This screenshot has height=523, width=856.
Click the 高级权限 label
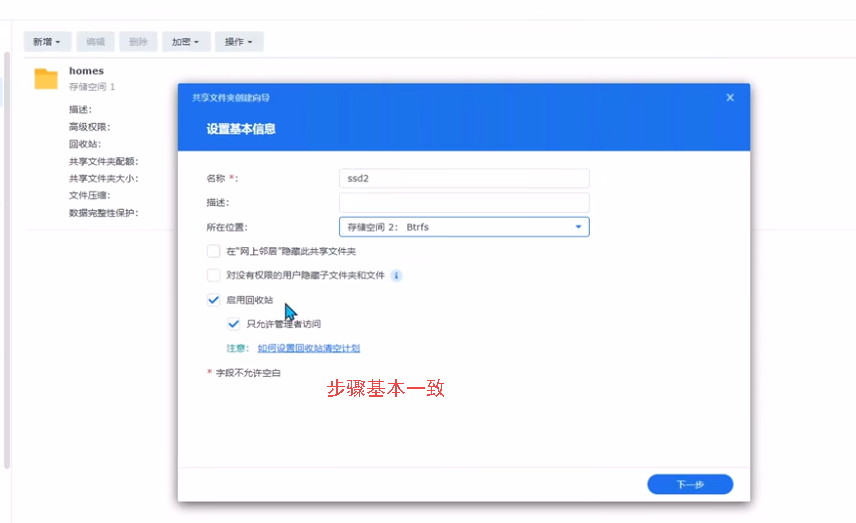pos(90,127)
